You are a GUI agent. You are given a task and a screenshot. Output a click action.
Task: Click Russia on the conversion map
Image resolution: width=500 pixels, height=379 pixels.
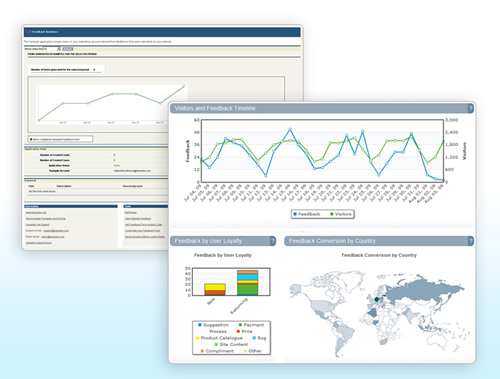click(x=423, y=291)
